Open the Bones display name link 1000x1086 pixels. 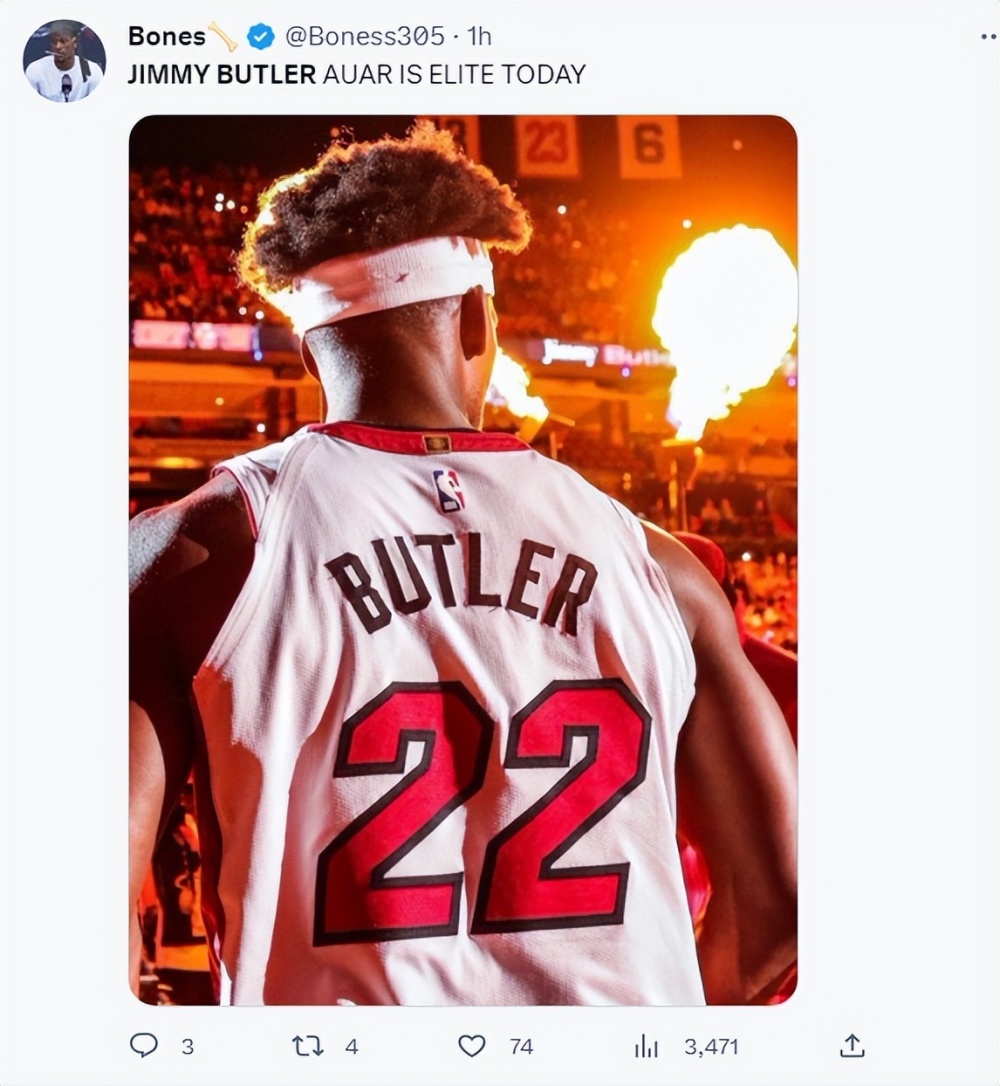pos(167,36)
